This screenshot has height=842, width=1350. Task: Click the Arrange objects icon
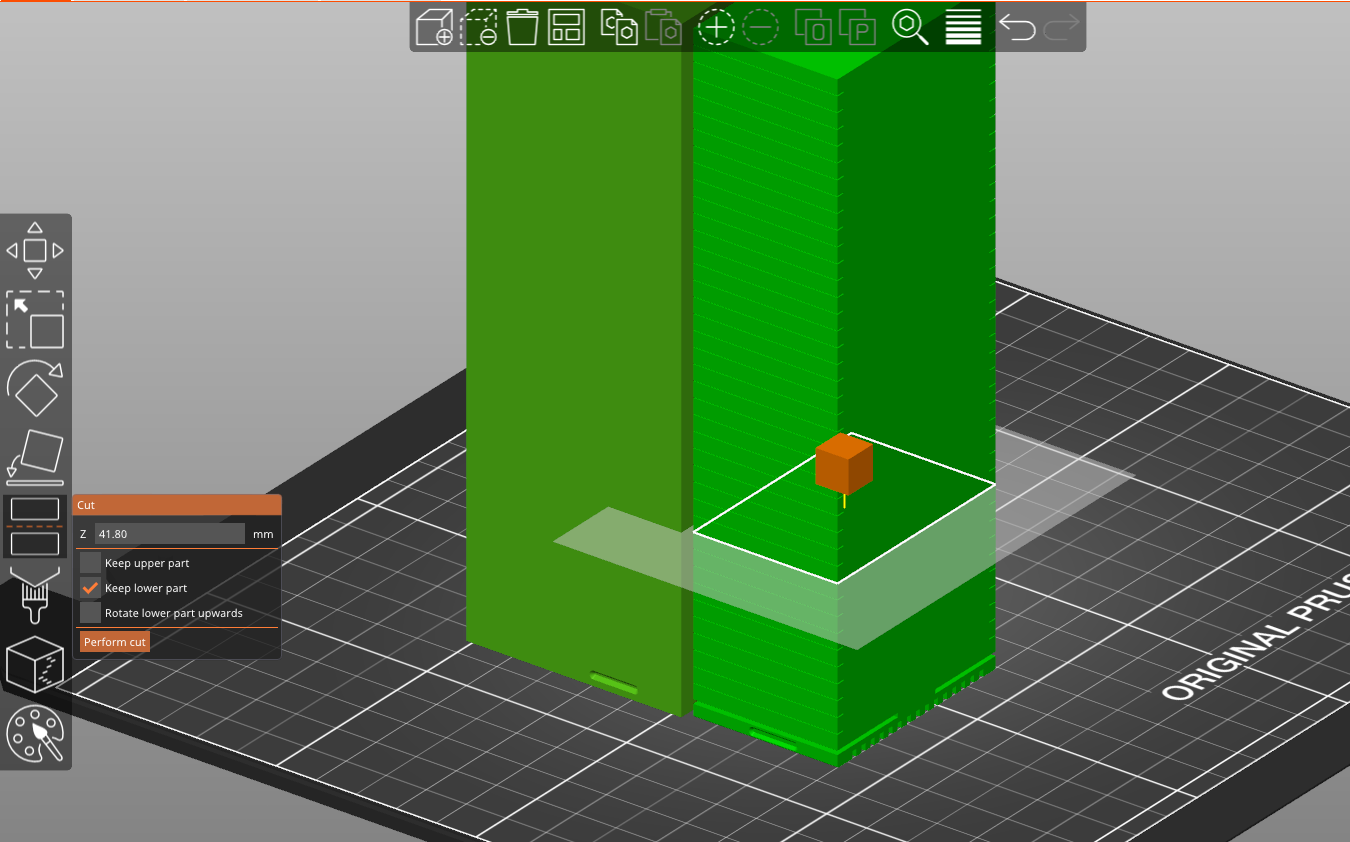click(x=566, y=27)
